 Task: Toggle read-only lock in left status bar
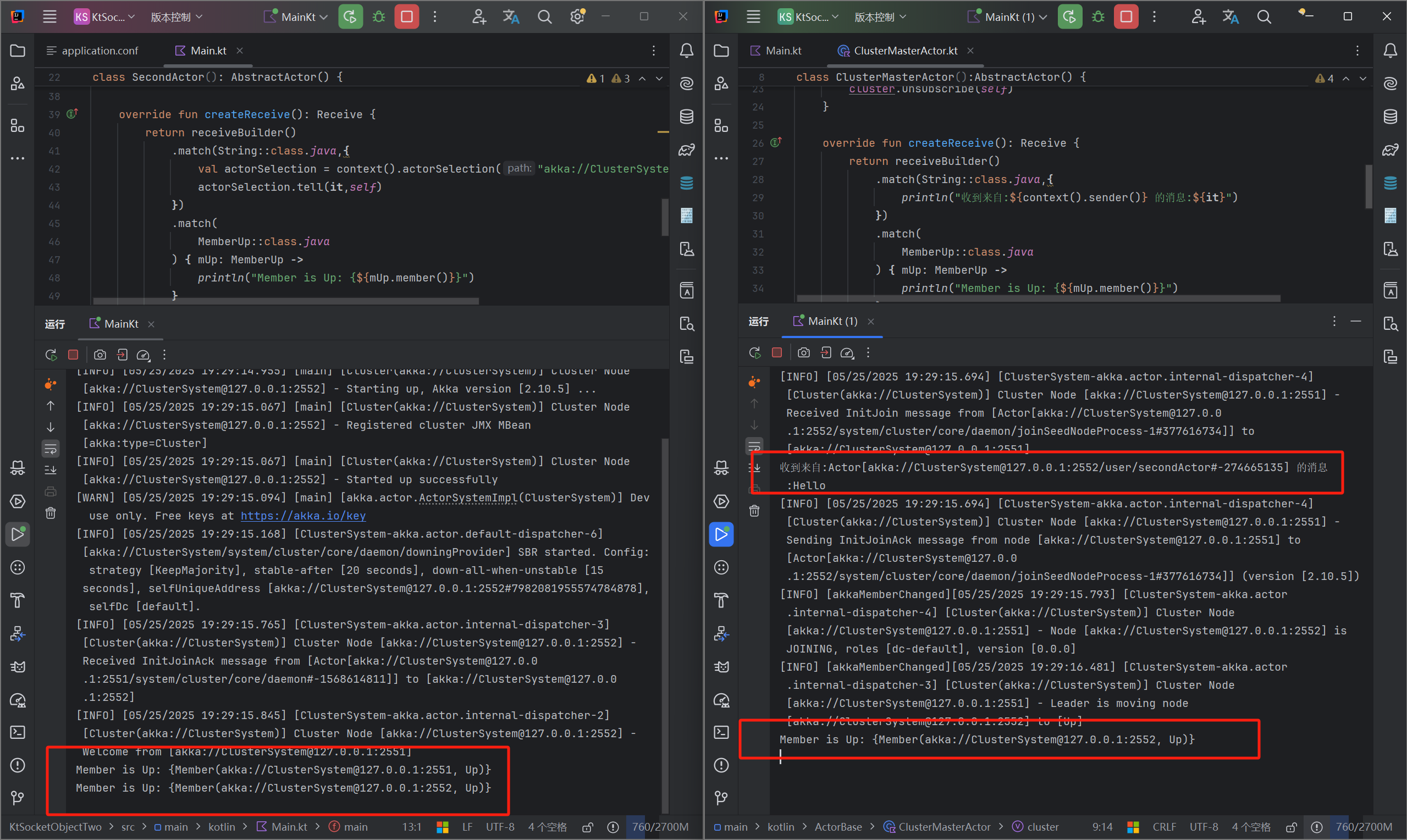[587, 827]
